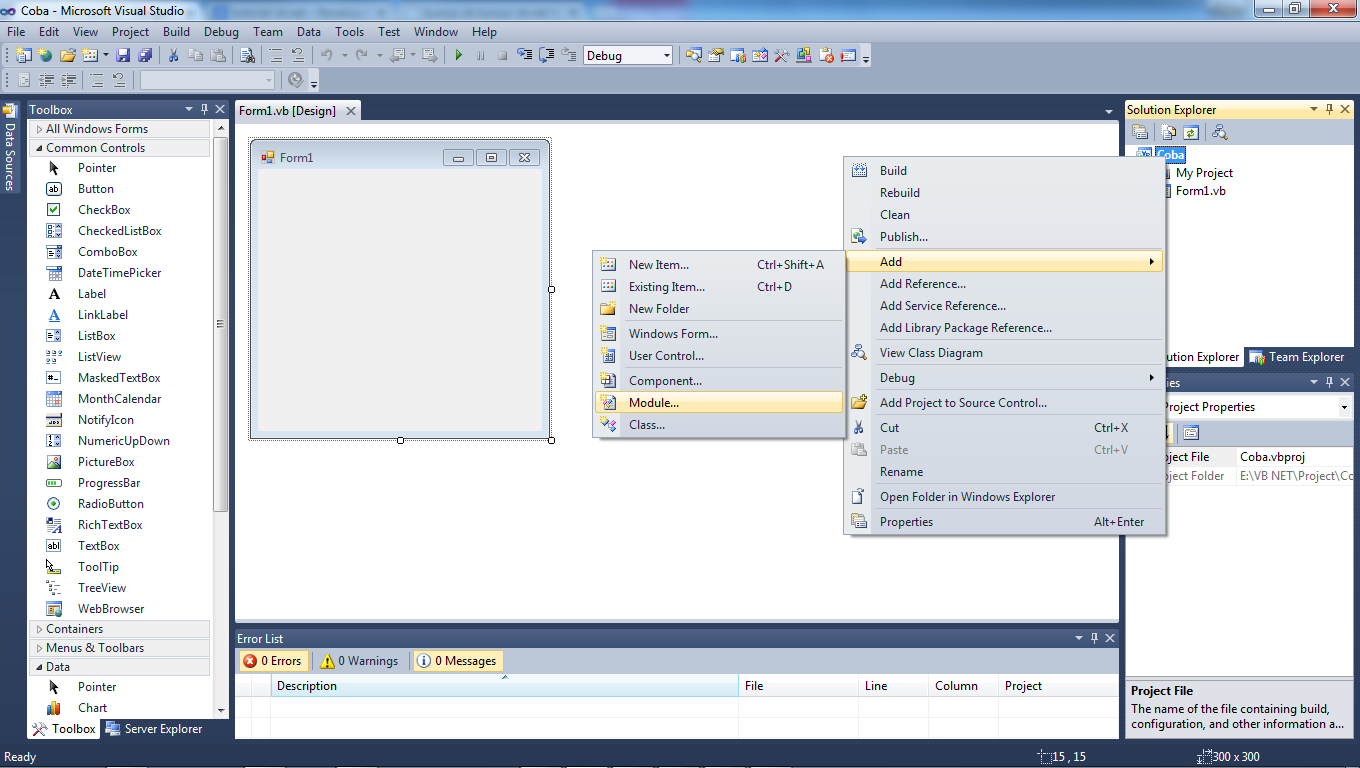Select New Item... in Add submenu

(720, 265)
